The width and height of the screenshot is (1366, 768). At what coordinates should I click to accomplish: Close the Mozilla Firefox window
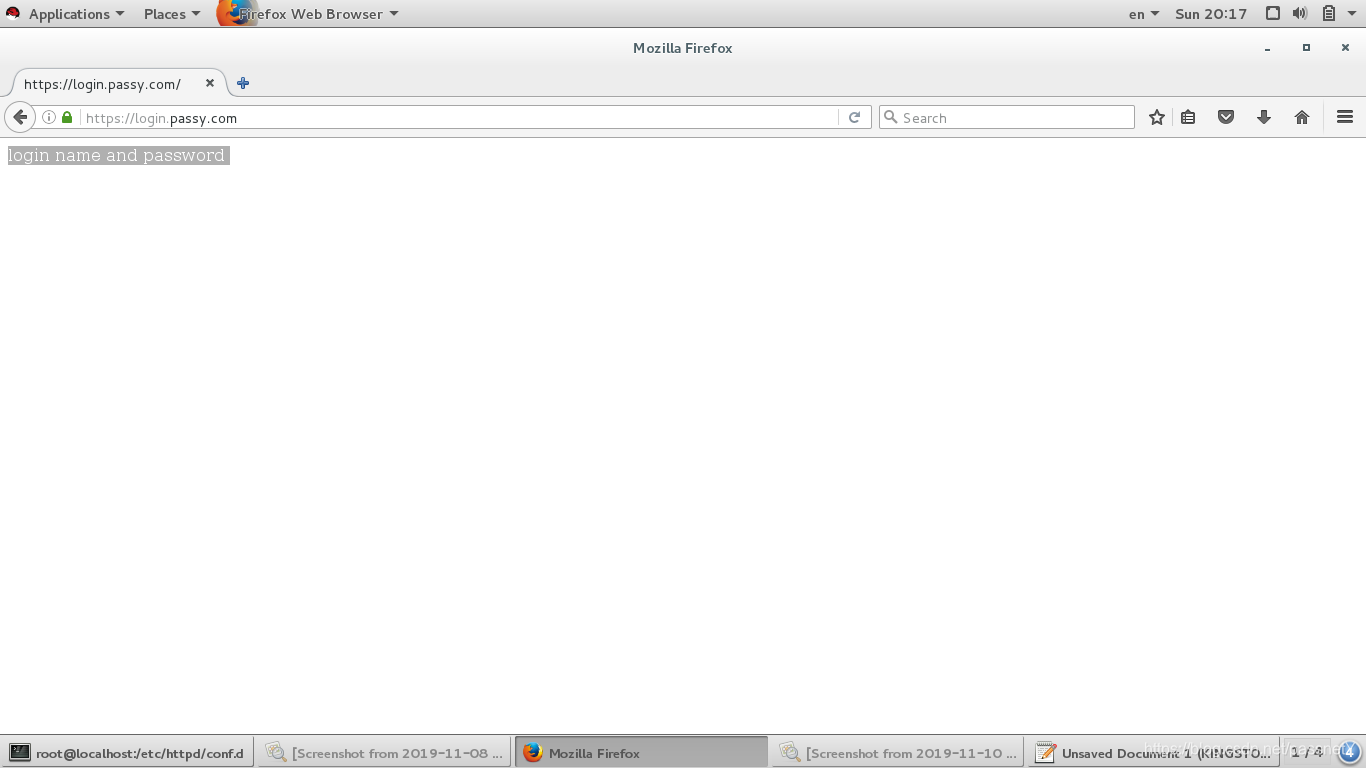(x=1345, y=48)
